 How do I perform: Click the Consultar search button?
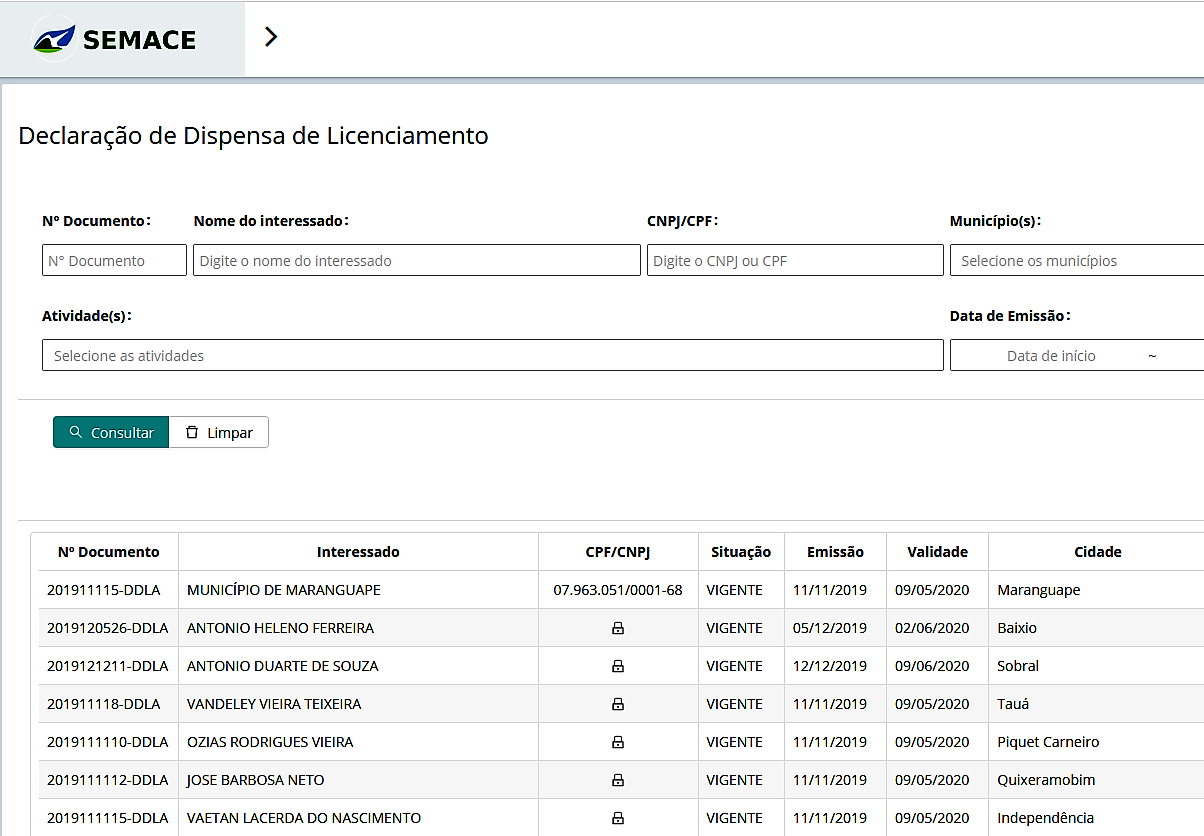111,432
